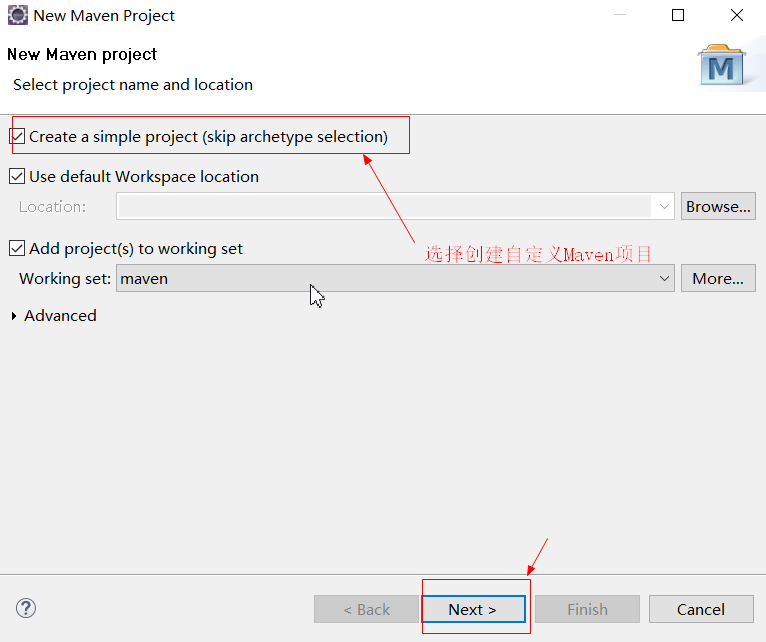Click the Location: label

point(52,207)
